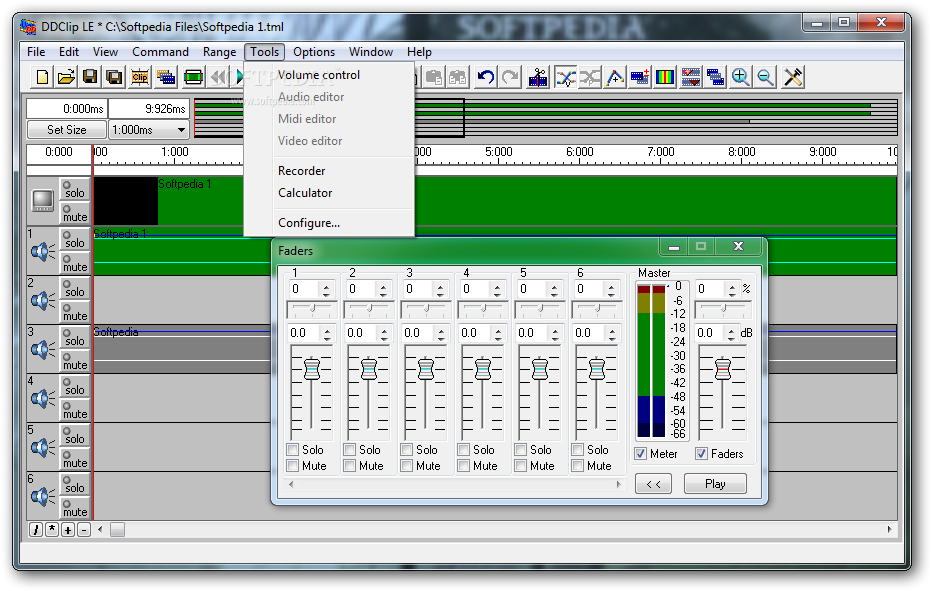Click the Clip toolbar icon

140,77
